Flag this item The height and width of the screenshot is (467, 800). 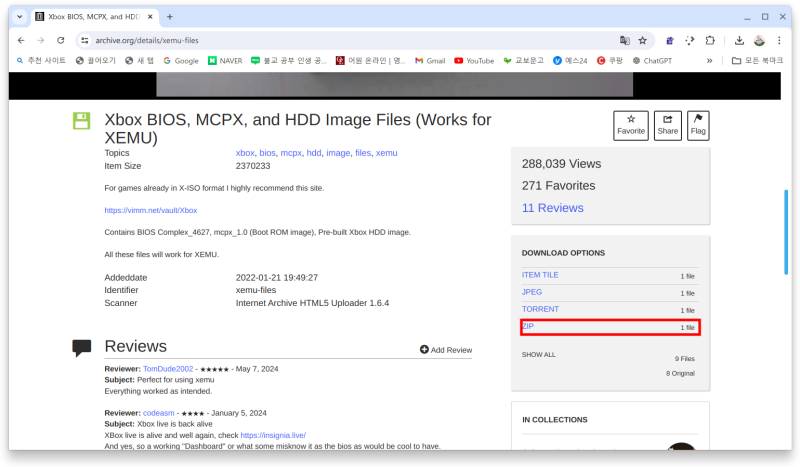tap(698, 126)
